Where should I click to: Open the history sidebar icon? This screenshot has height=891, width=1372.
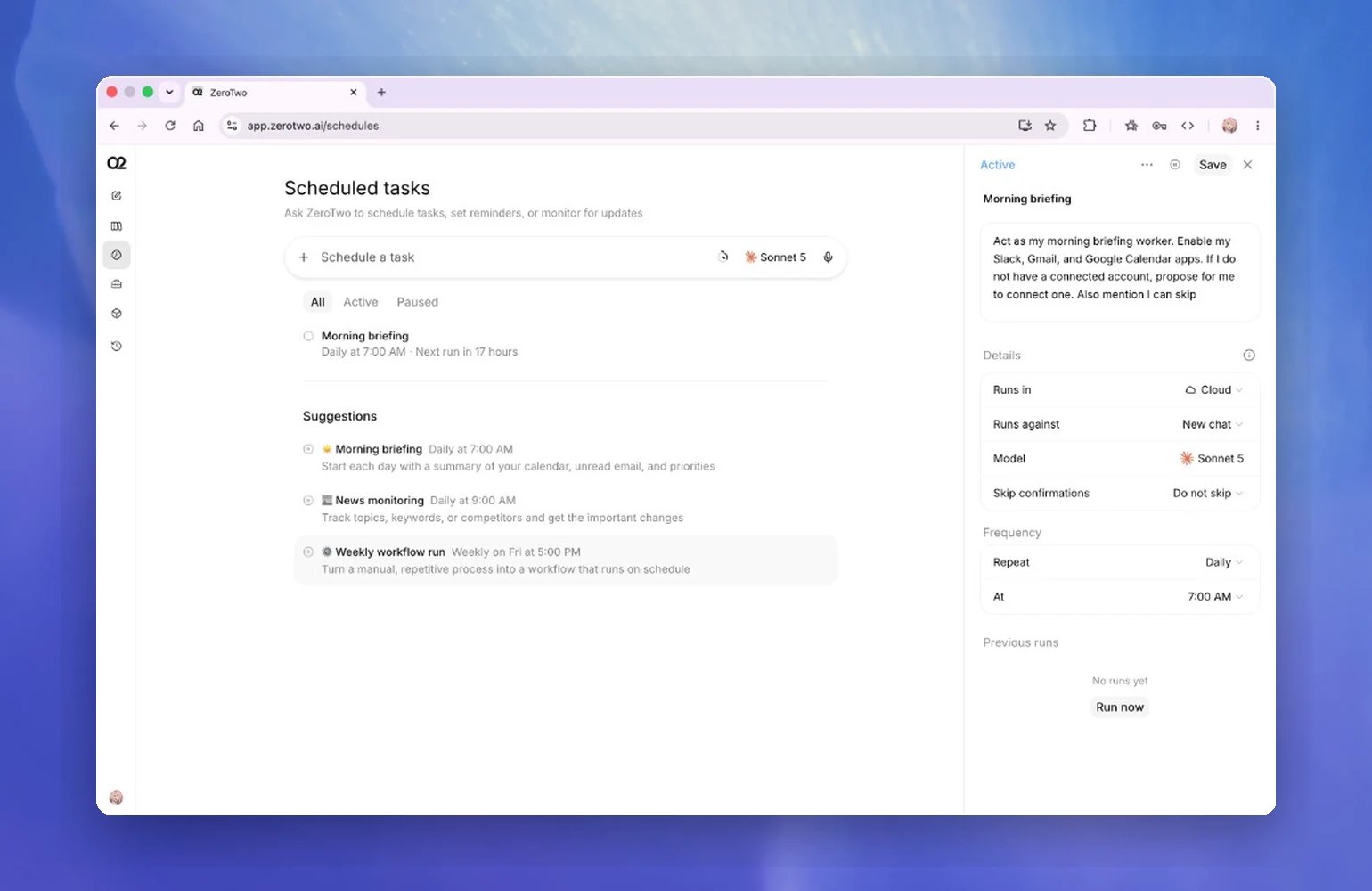(x=117, y=346)
